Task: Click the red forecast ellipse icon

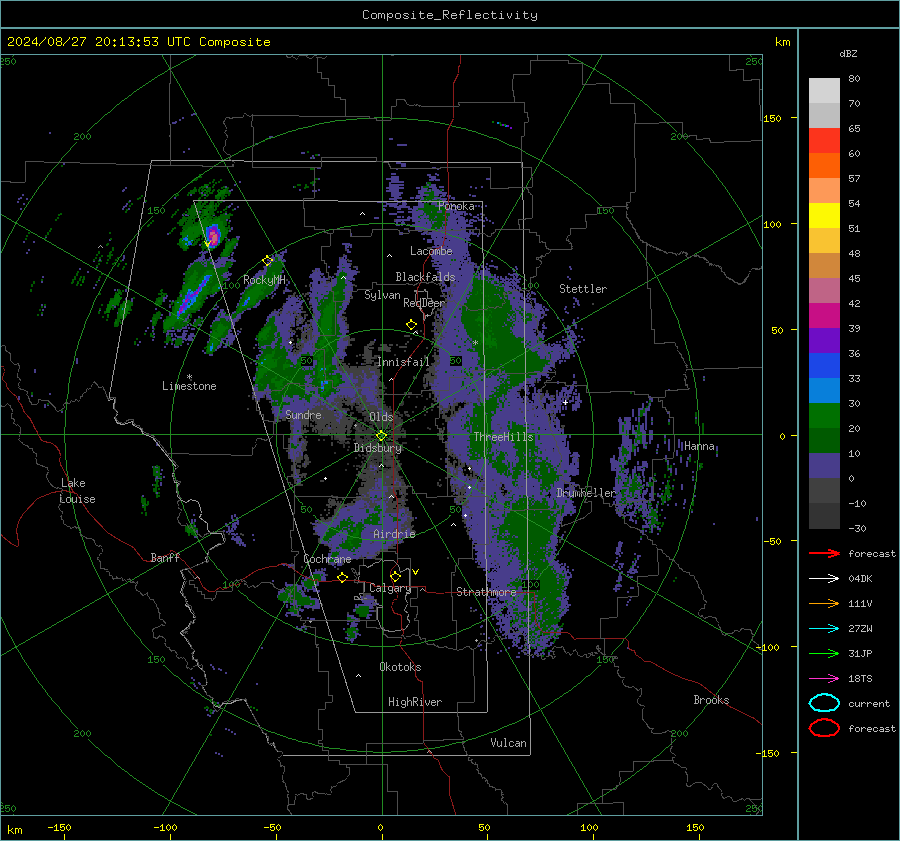Action: (824, 728)
